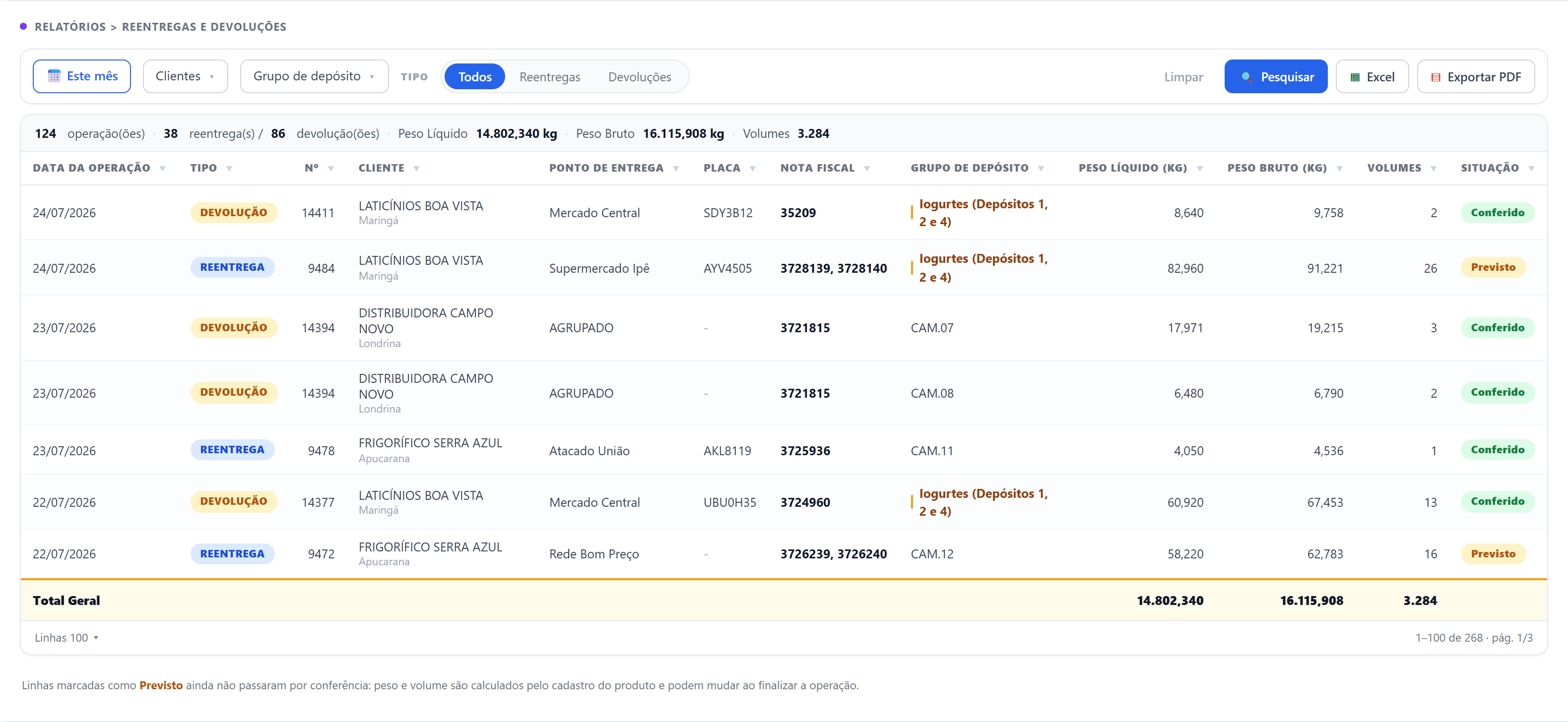
Task: Click DISTRIBUIDORA CAMPO NOVO on the CAM.07 row
Action: pos(425,320)
